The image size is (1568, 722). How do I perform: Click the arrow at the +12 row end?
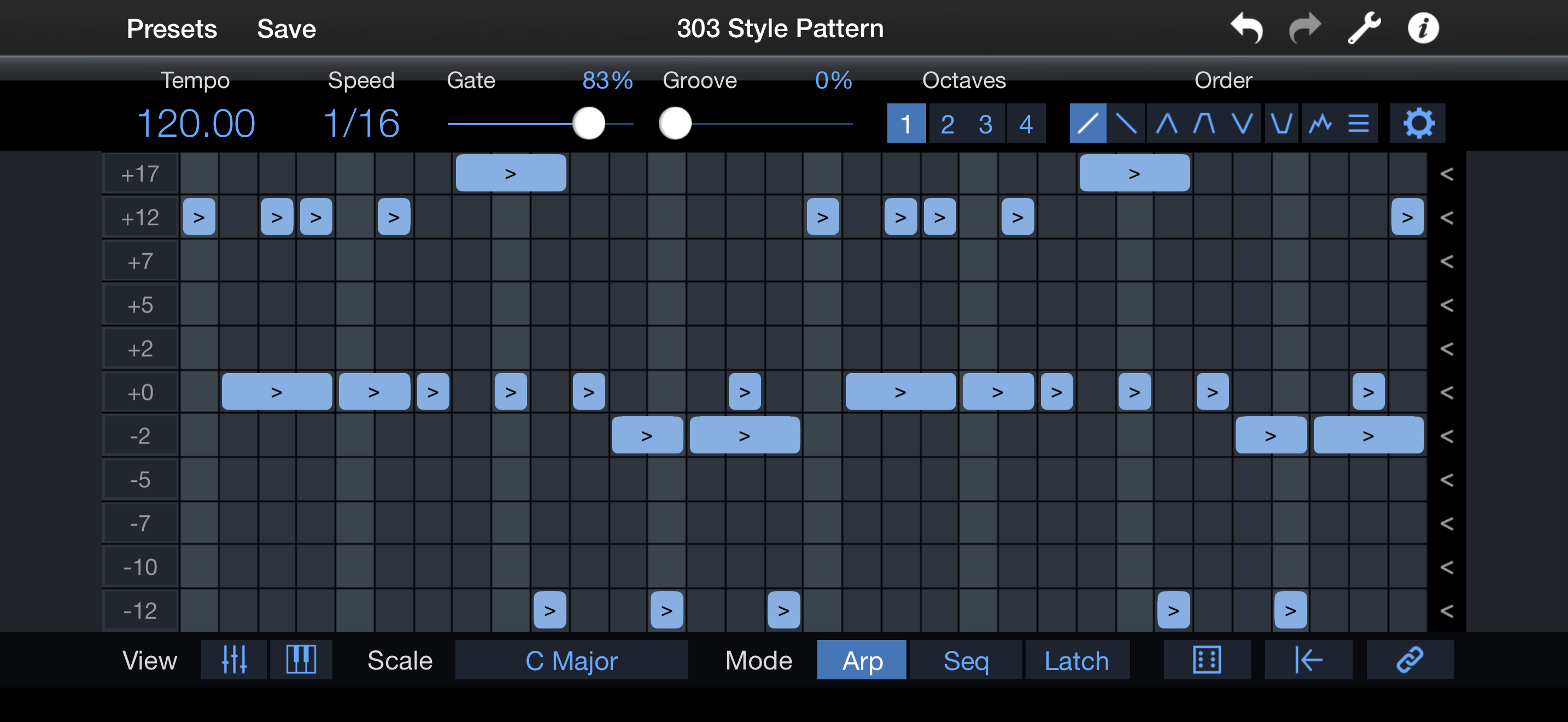click(1447, 217)
